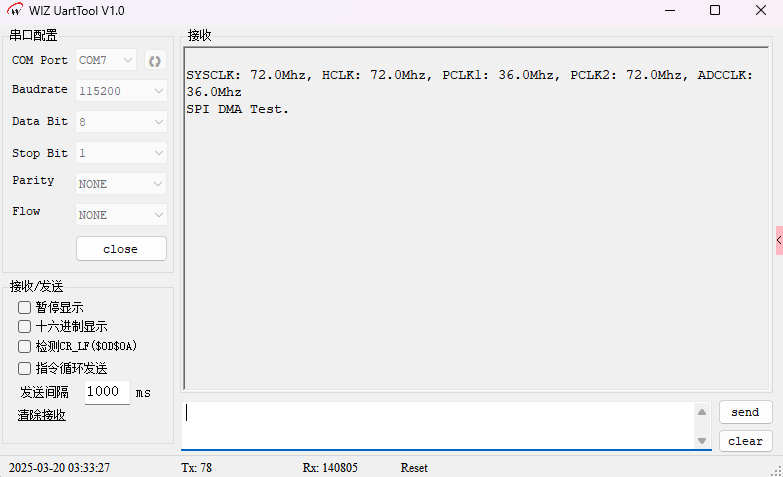Expand the Data Bit dropdown

121,122
